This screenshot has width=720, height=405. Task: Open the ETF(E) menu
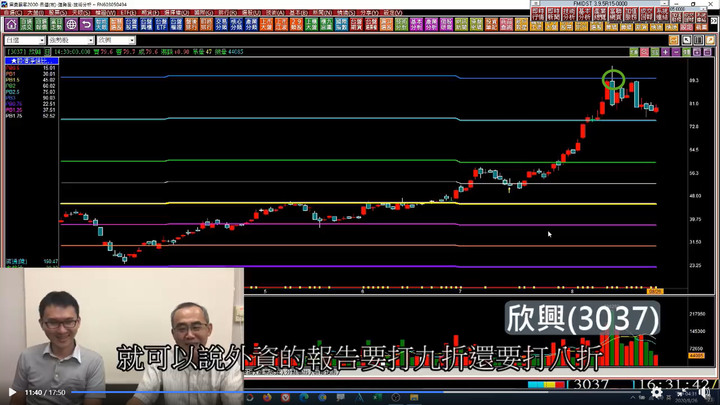128,13
